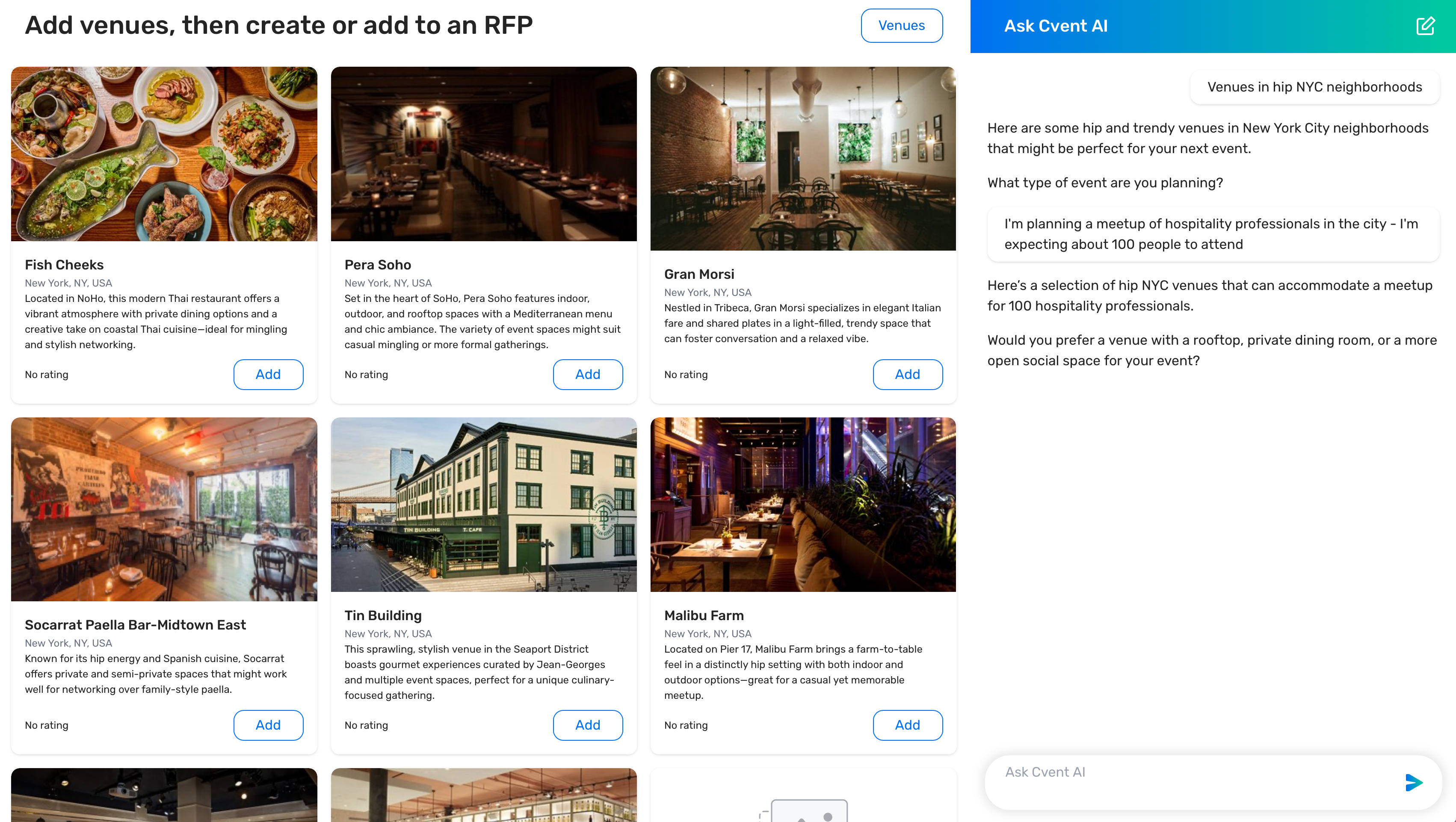The image size is (1456, 822).
Task: Focus the Ask Cvent AI input field
Action: (x=1193, y=782)
